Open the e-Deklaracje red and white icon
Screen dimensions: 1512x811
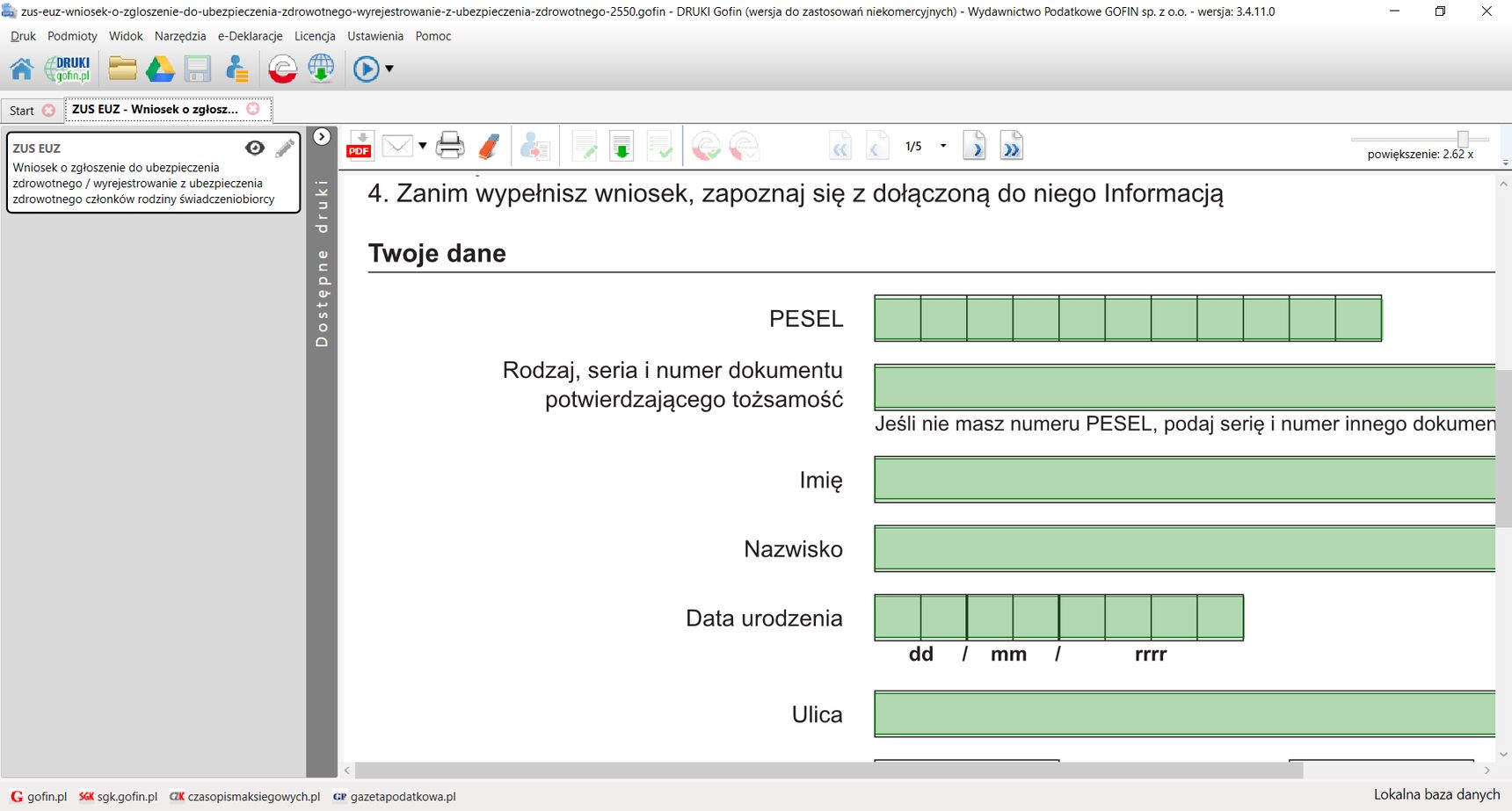point(282,69)
